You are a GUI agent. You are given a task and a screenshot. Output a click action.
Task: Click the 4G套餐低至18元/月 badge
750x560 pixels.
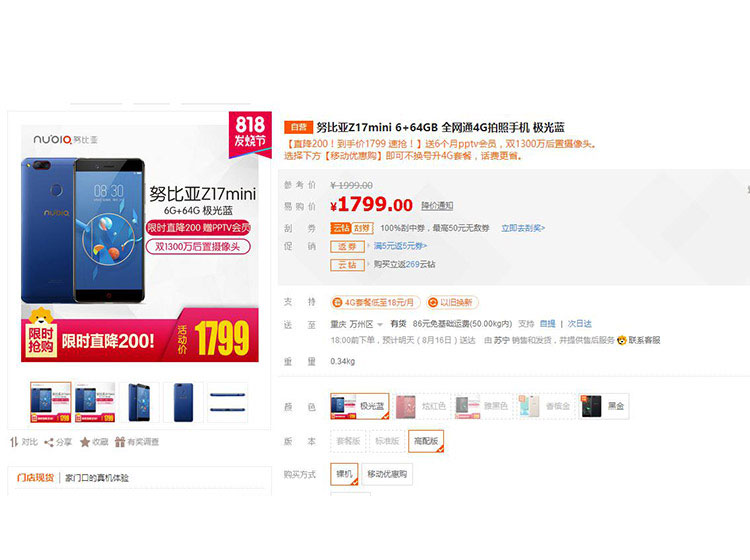pyautogui.click(x=375, y=303)
